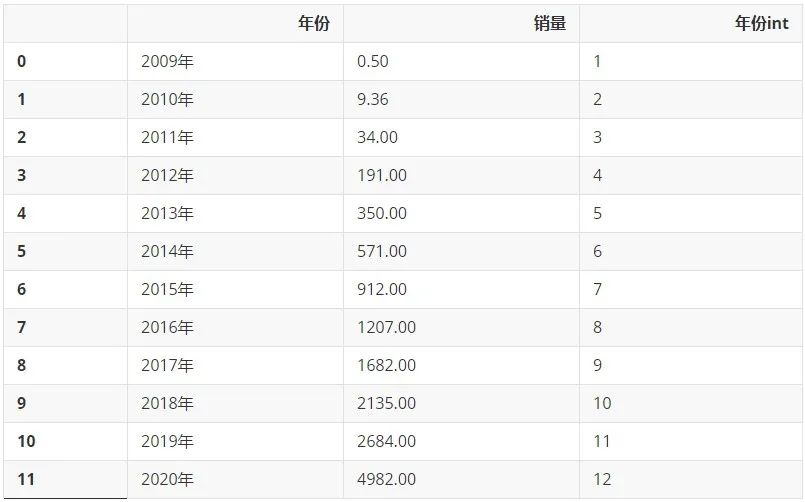Click the 年份int column header
Image resolution: width=805 pixels, height=502 pixels.
click(761, 24)
